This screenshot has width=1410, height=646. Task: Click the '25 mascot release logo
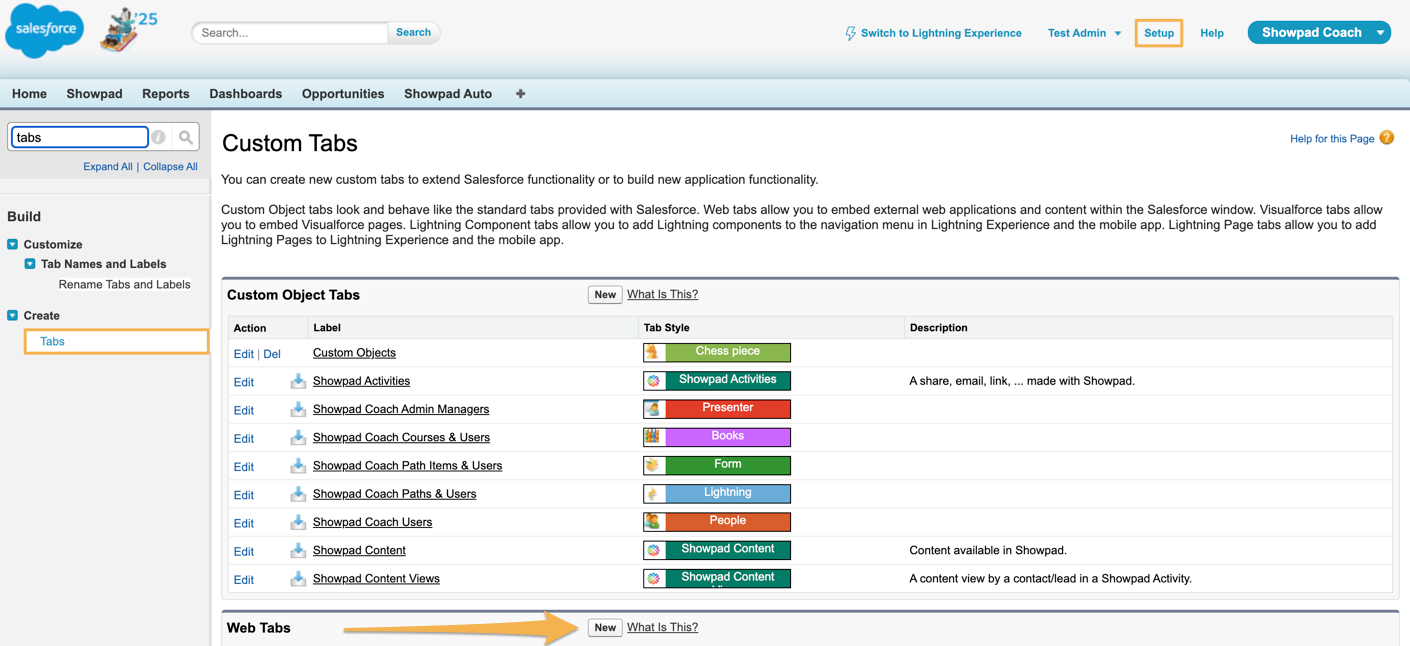[129, 30]
